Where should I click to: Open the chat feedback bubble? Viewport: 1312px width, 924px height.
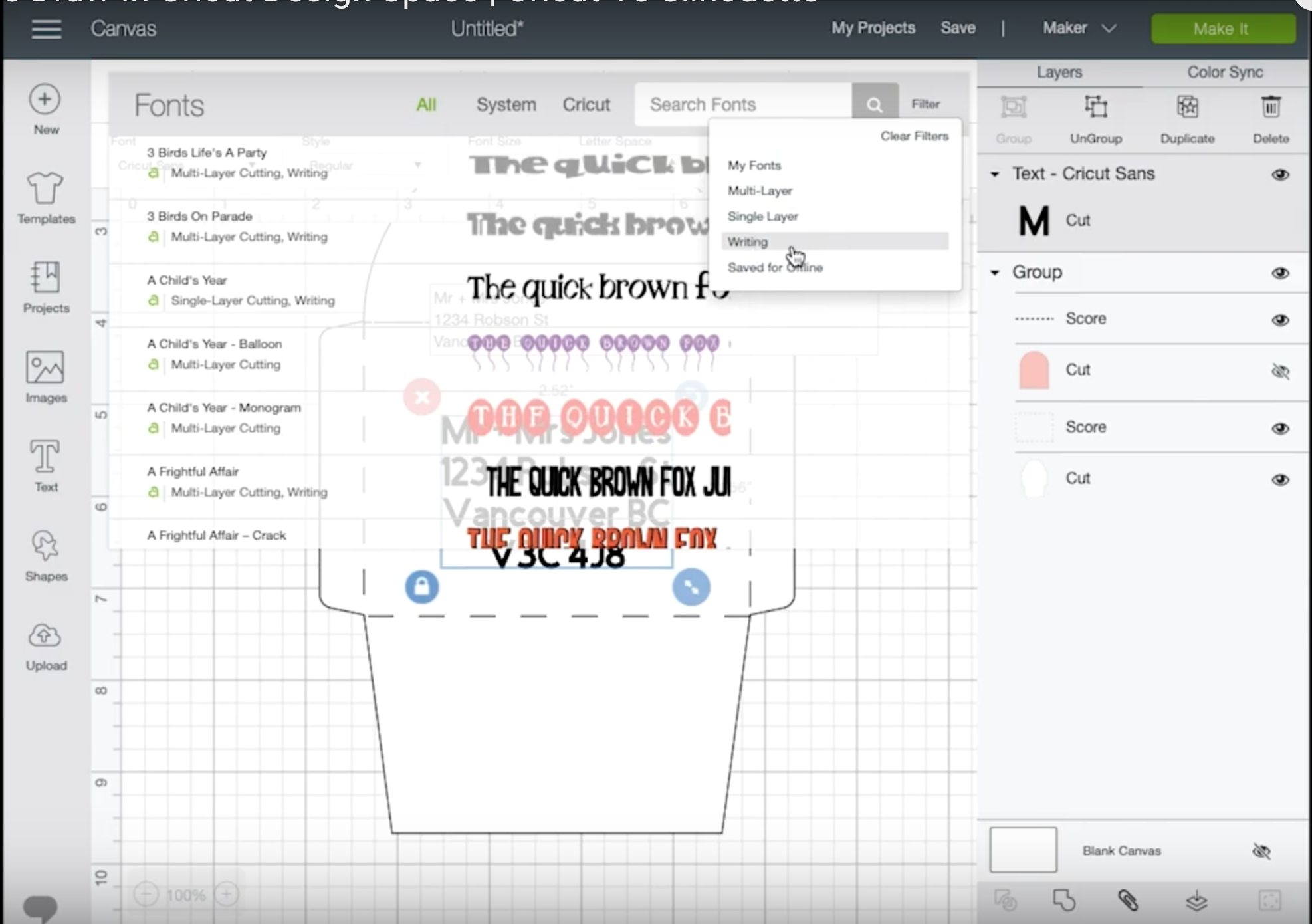40,908
